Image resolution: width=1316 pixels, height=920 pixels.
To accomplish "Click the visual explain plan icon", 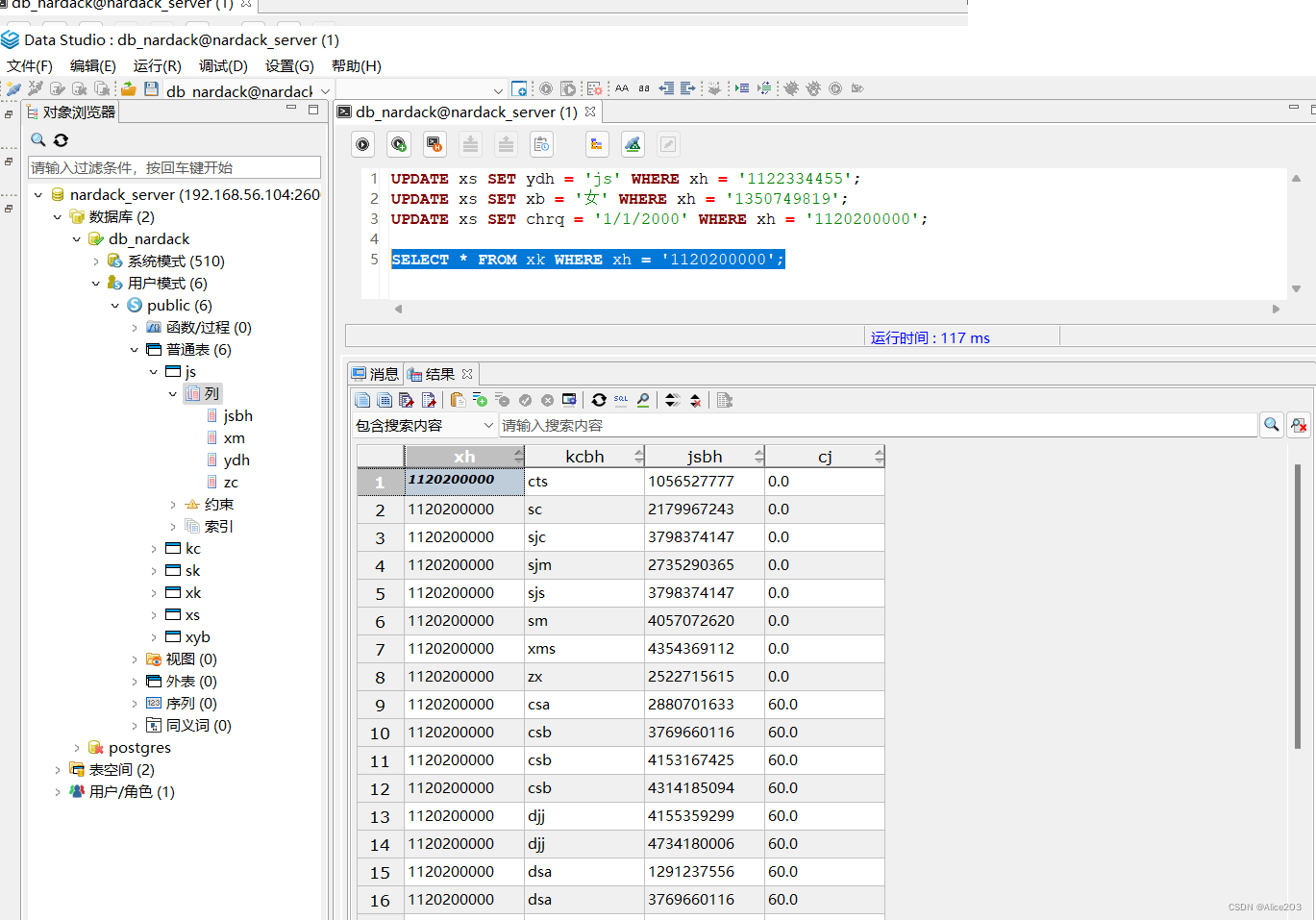I will tap(633, 144).
